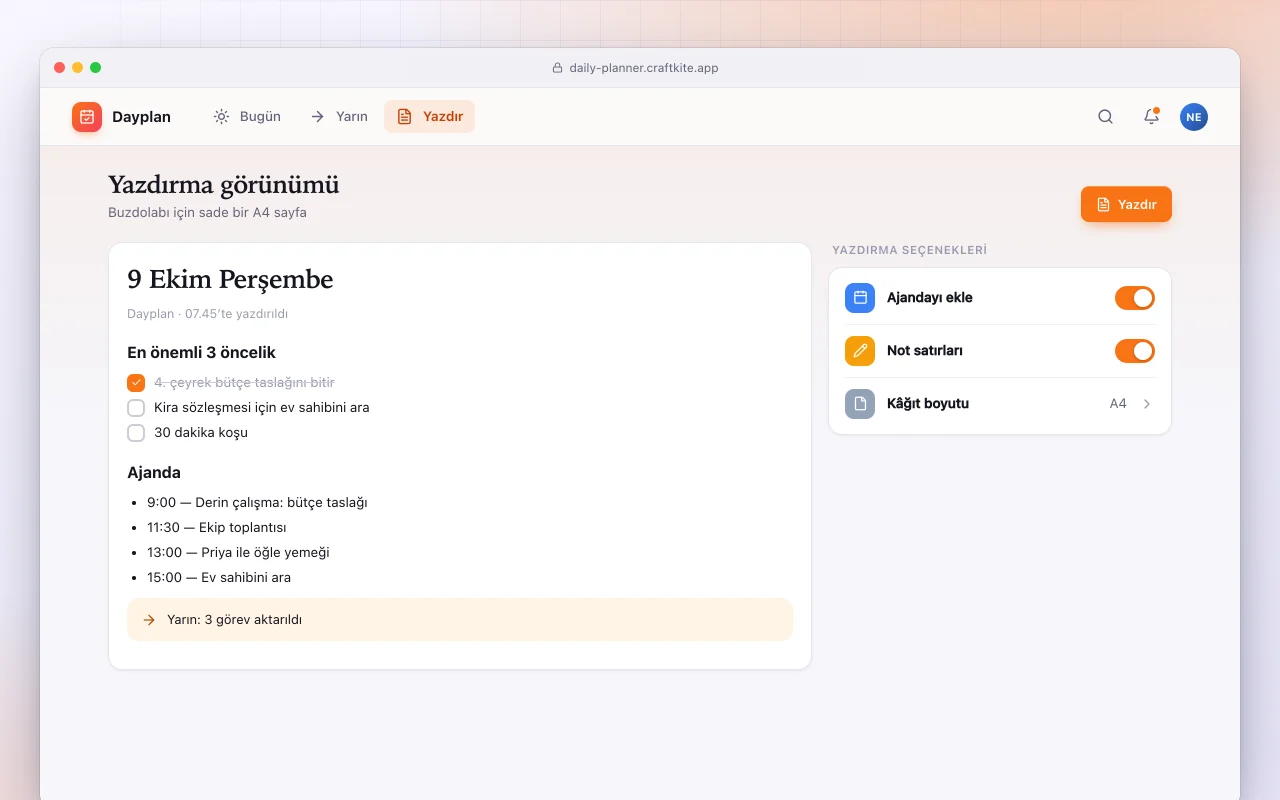Click the page icon beside Kâğıt boyutu
Screen dimensions: 1280x800
tap(860, 404)
